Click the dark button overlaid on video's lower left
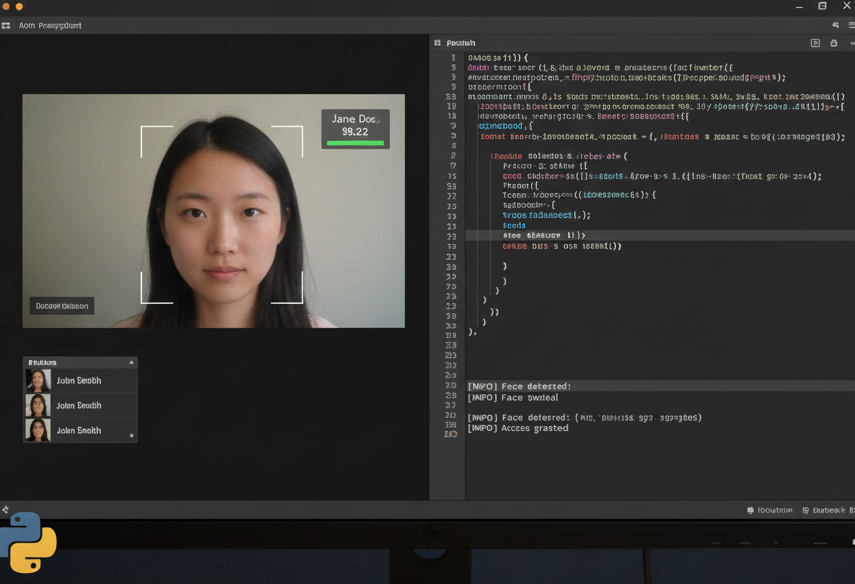The width and height of the screenshot is (855, 584). 62,306
